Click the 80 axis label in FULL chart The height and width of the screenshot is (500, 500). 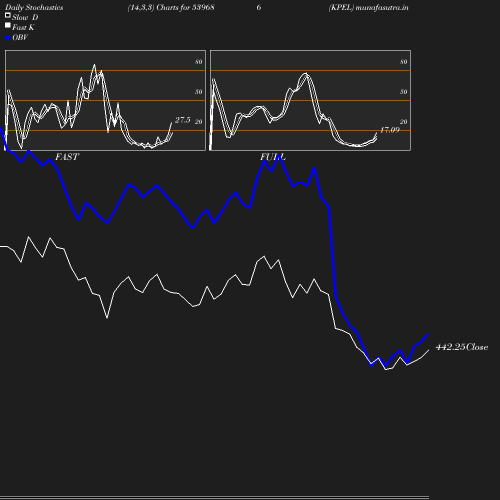[404, 62]
